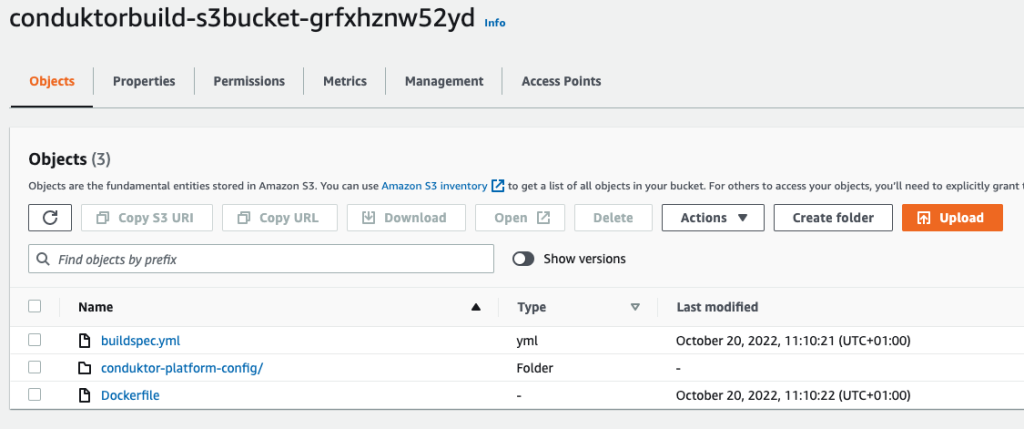
Task: Check the select-all objects checkbox in header
Action: (x=35, y=307)
